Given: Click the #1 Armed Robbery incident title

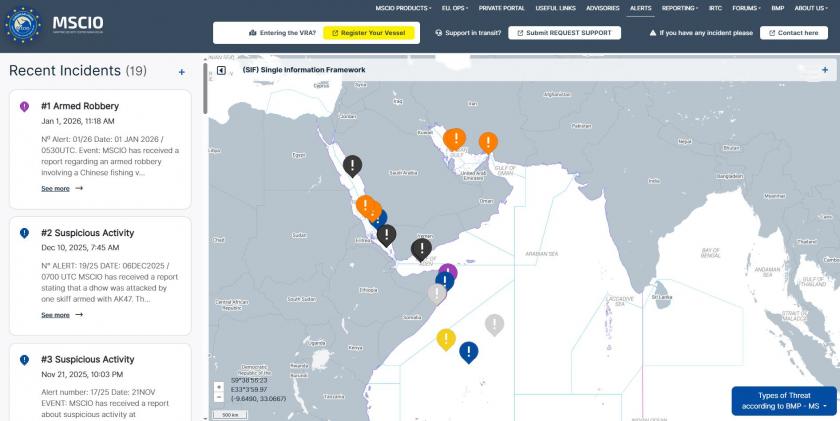Looking at the screenshot, I should point(80,106).
